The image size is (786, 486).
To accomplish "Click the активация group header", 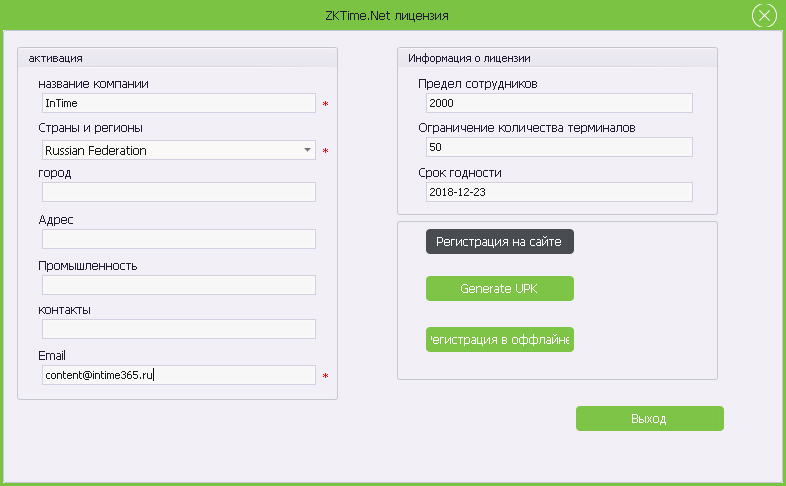I will click(x=56, y=58).
